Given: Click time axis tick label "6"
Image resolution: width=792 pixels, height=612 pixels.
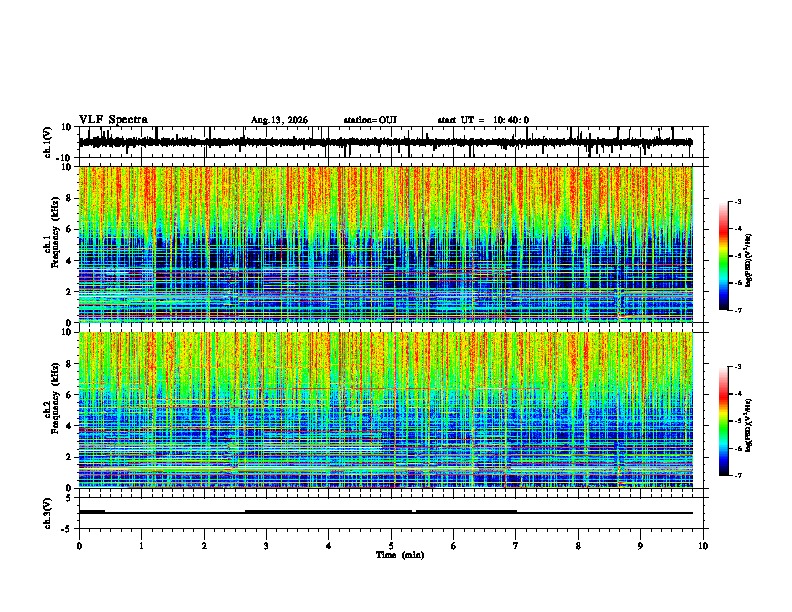Looking at the screenshot, I should pos(453,546).
